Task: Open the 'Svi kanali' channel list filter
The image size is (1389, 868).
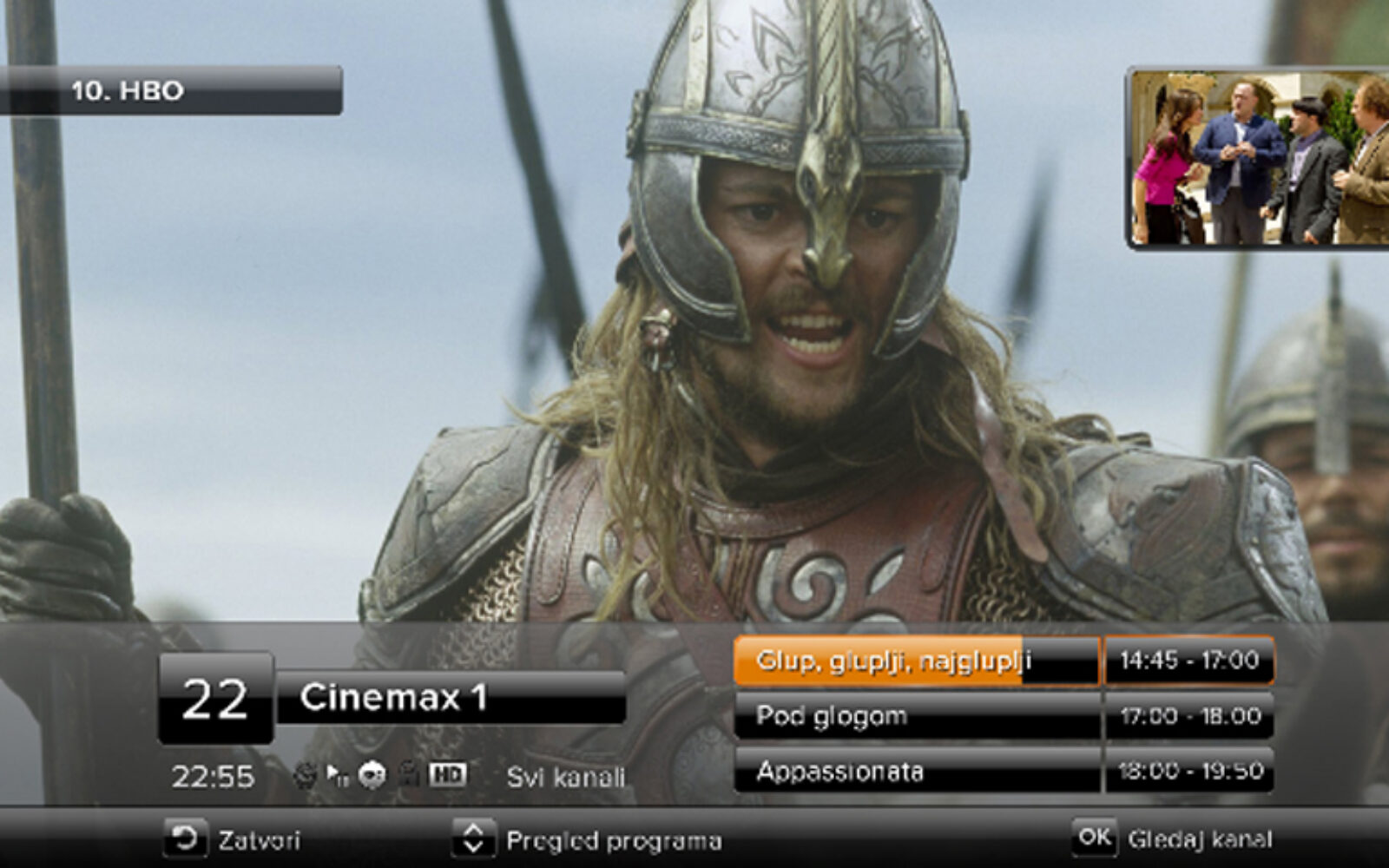Action: pos(565,777)
